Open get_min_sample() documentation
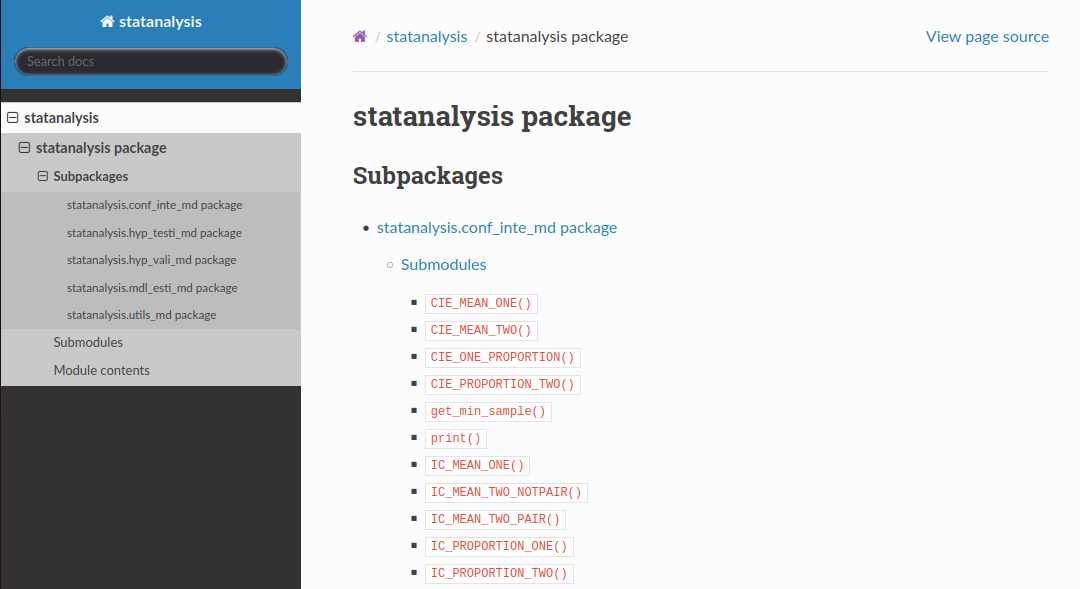The height and width of the screenshot is (589, 1080). (488, 411)
